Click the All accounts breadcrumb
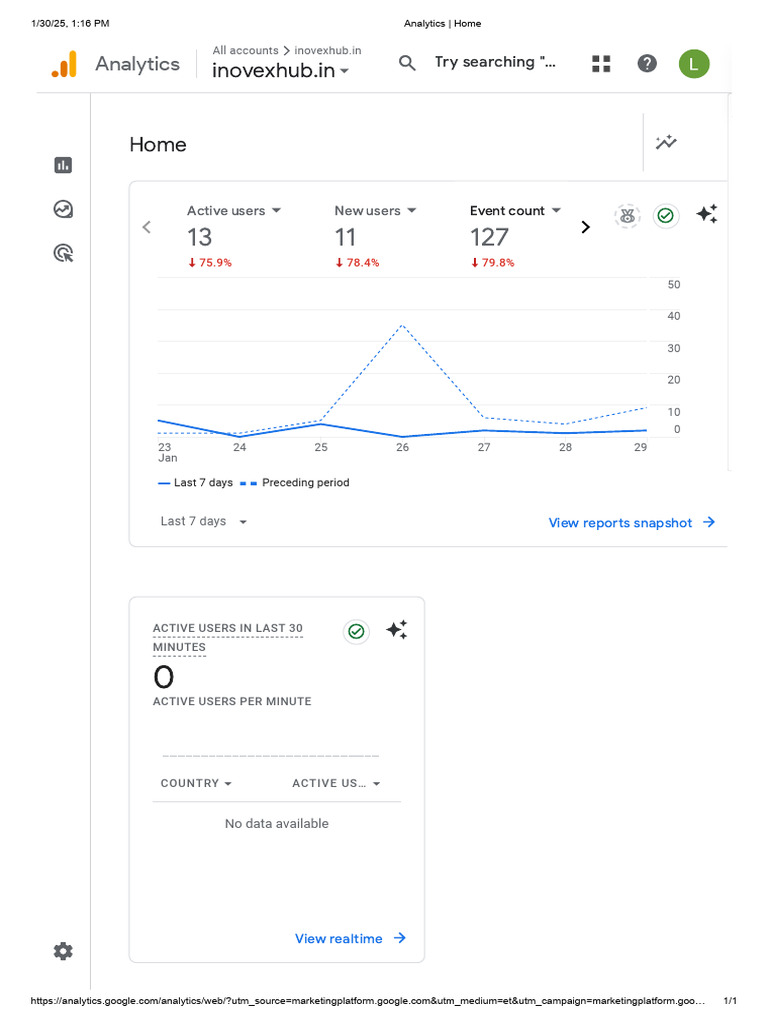This screenshot has width=768, height=1024. 245,50
